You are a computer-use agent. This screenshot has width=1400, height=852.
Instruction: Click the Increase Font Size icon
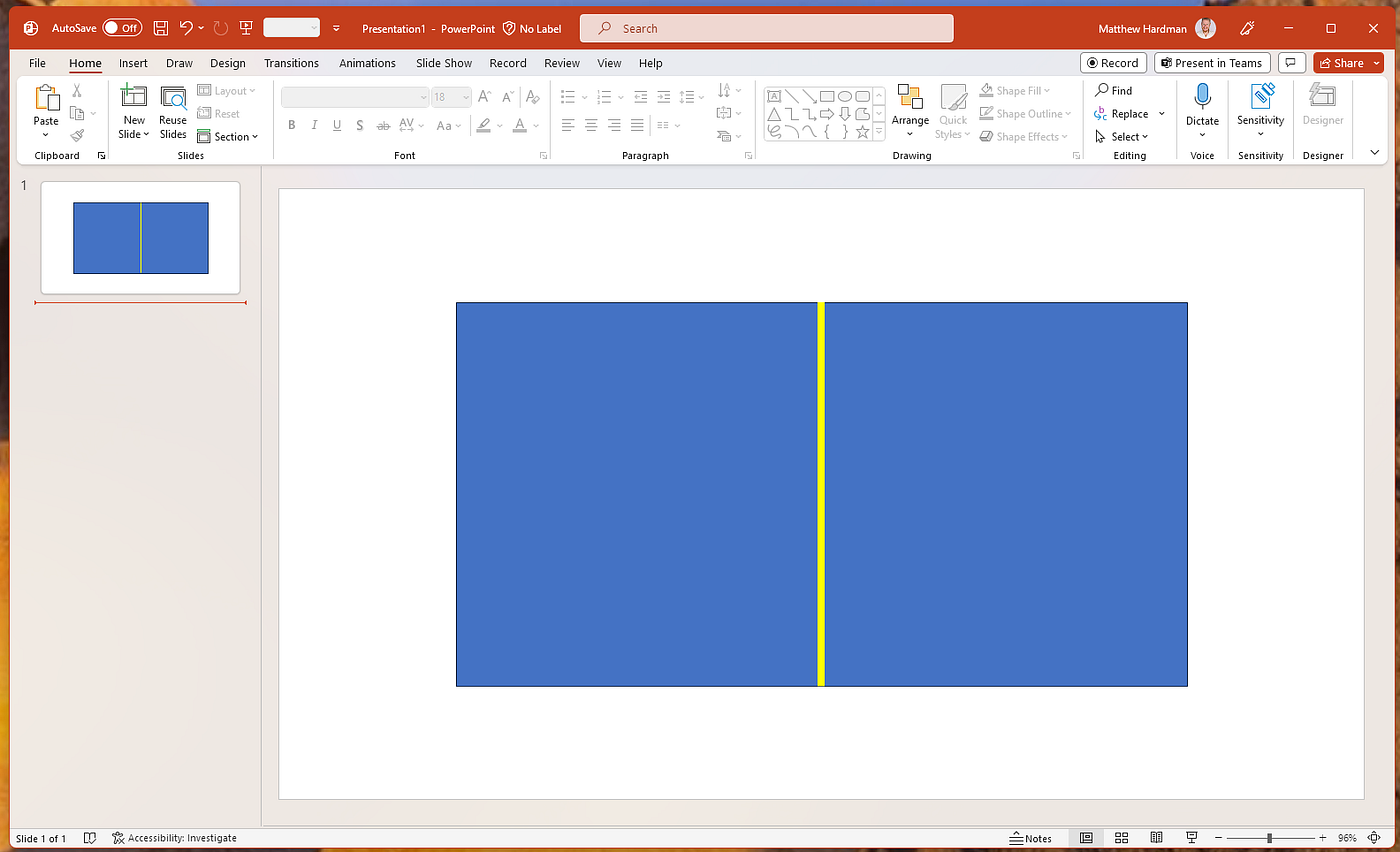point(484,96)
